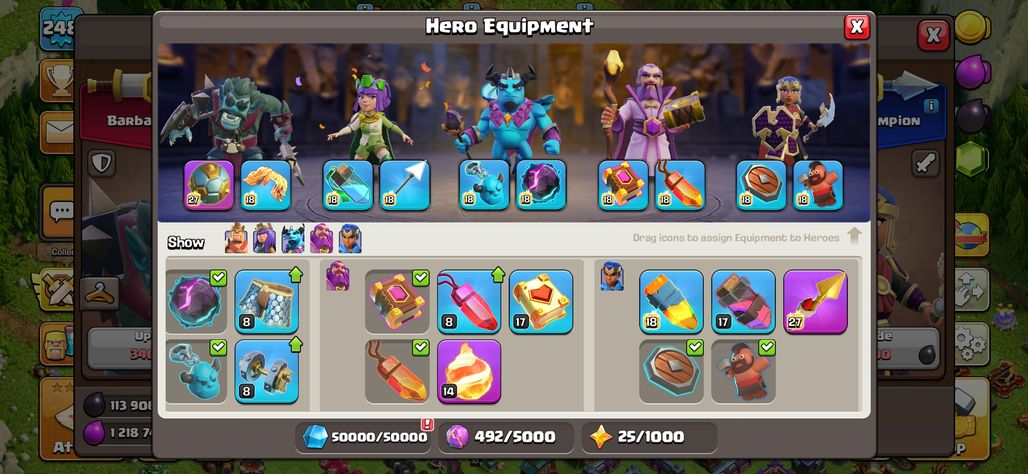The height and width of the screenshot is (474, 1028).
Task: Select the purple Electro Boots spear level 27
Action: (816, 302)
